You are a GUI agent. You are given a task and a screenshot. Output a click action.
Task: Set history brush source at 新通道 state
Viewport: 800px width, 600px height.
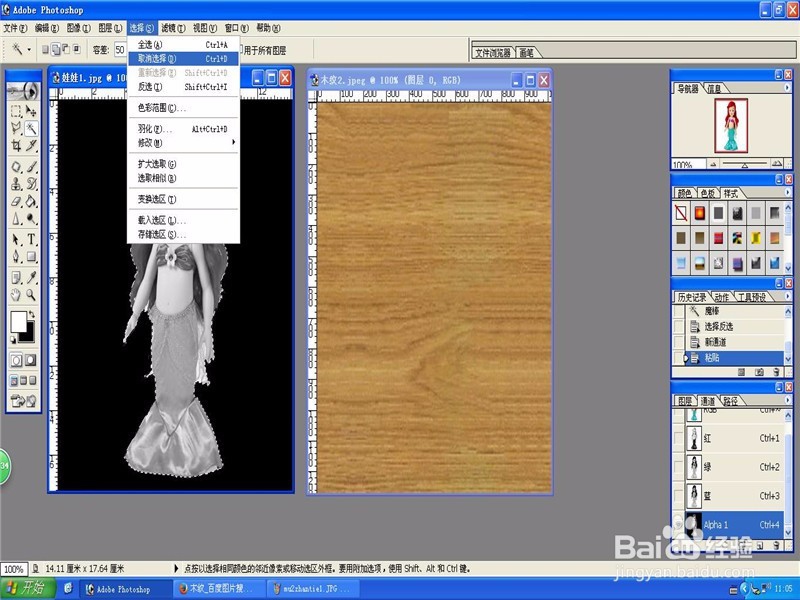[679, 342]
